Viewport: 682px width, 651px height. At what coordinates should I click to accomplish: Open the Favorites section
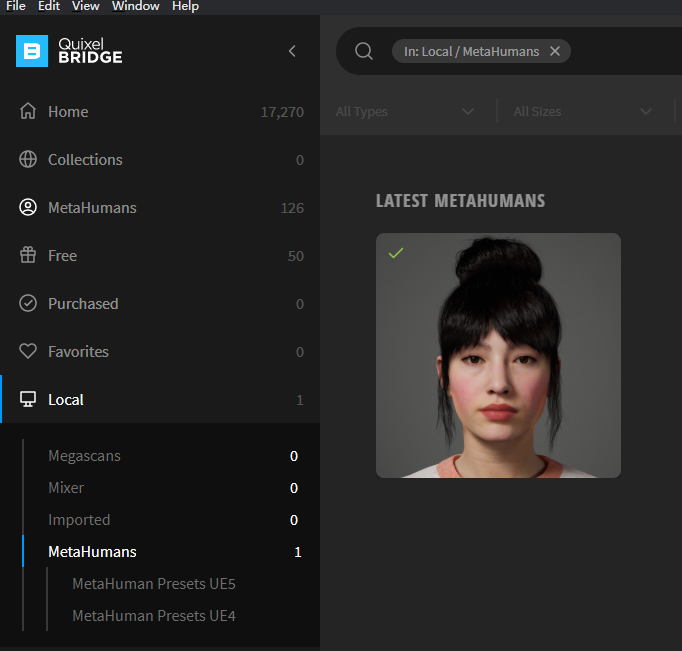click(160, 351)
